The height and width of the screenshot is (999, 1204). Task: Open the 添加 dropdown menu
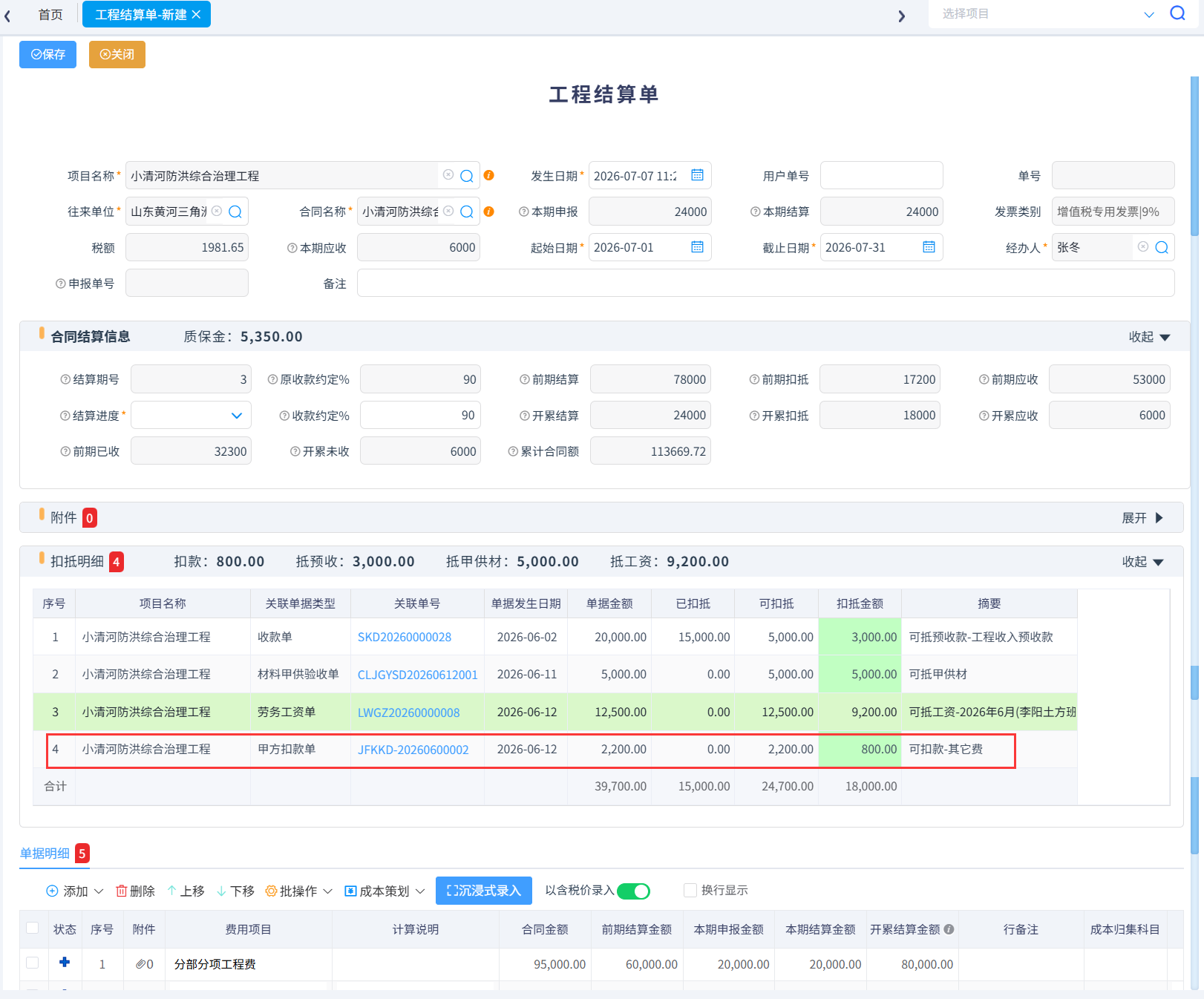[75, 891]
